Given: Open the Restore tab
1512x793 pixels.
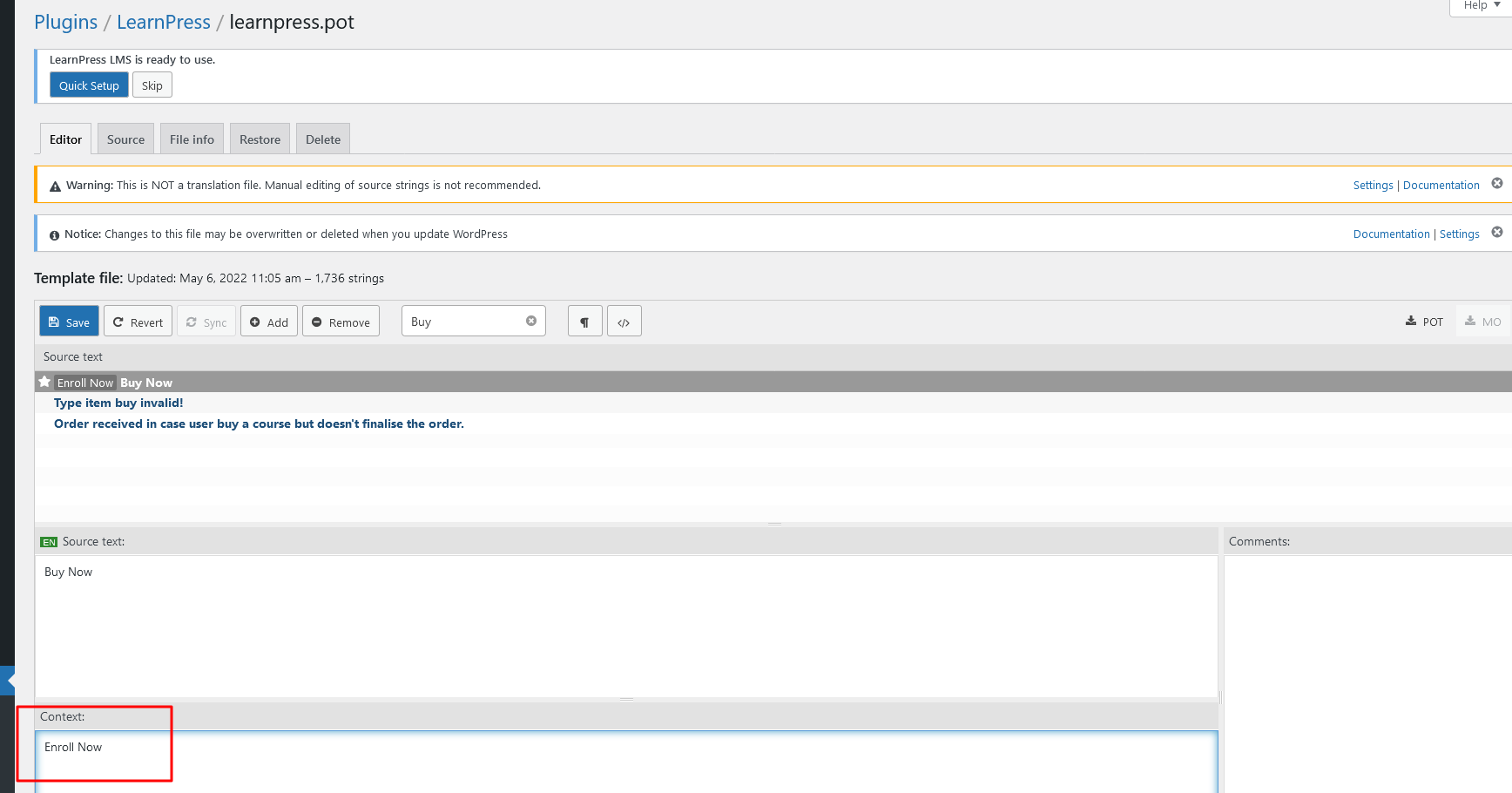Looking at the screenshot, I should coord(260,139).
